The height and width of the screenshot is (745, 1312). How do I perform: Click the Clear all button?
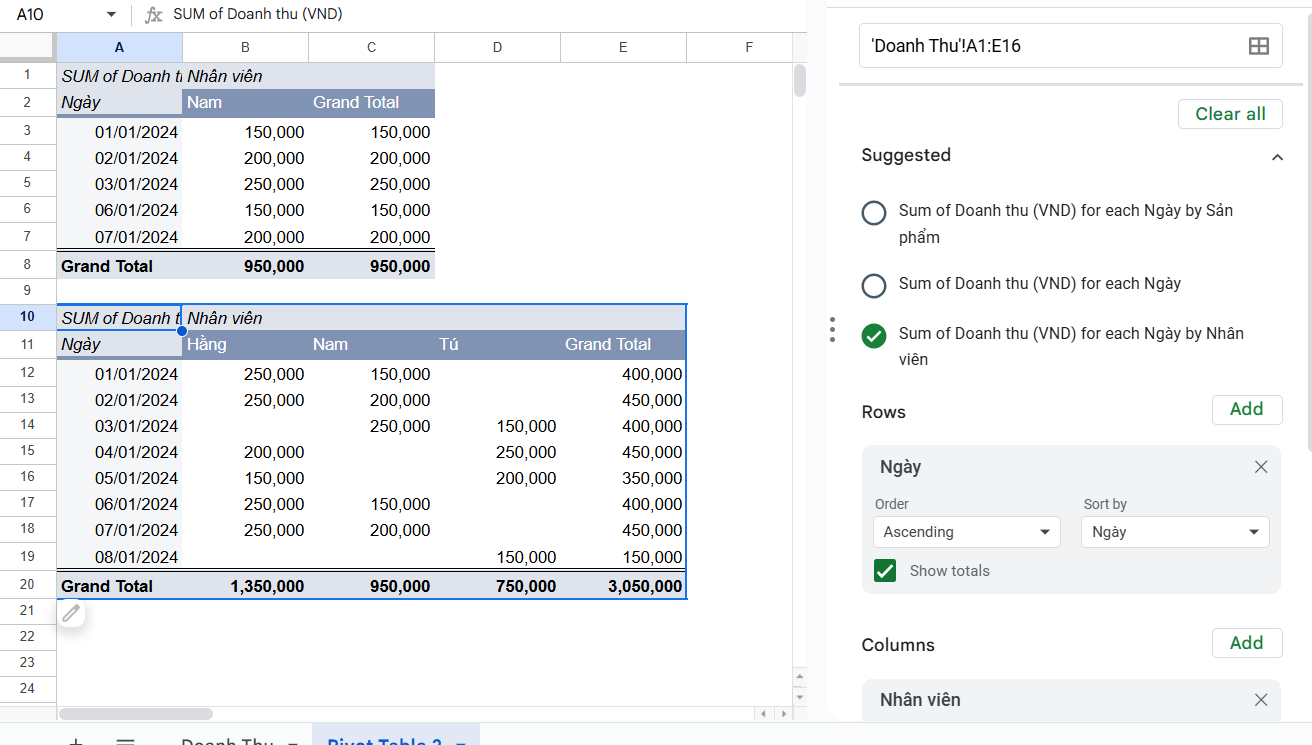1230,114
